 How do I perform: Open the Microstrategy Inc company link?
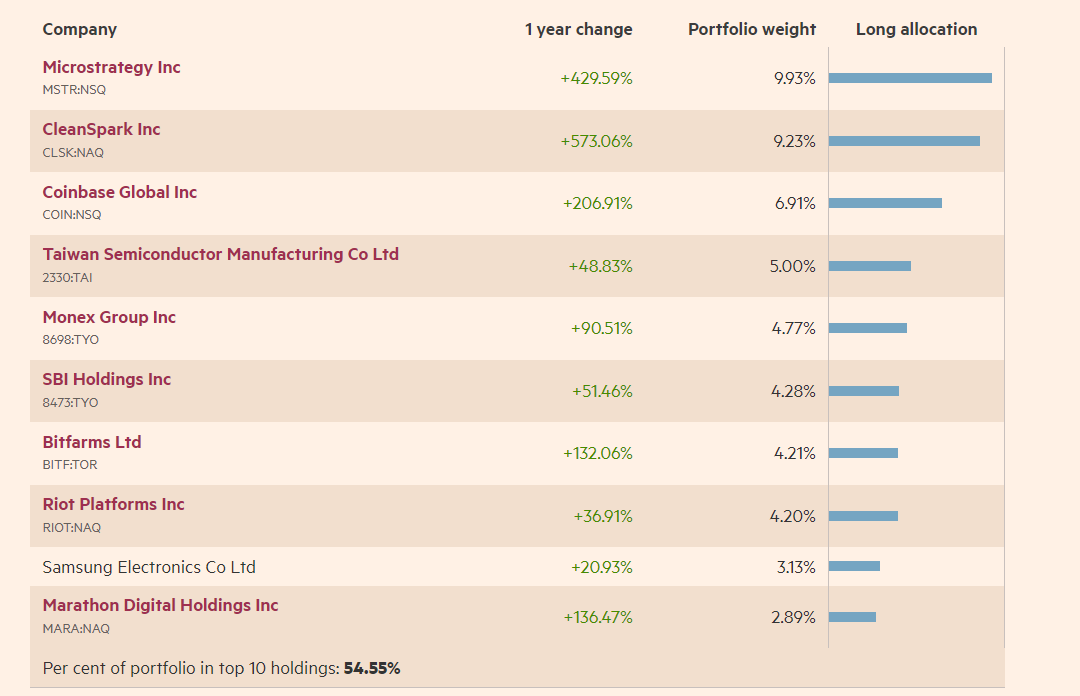coord(111,68)
